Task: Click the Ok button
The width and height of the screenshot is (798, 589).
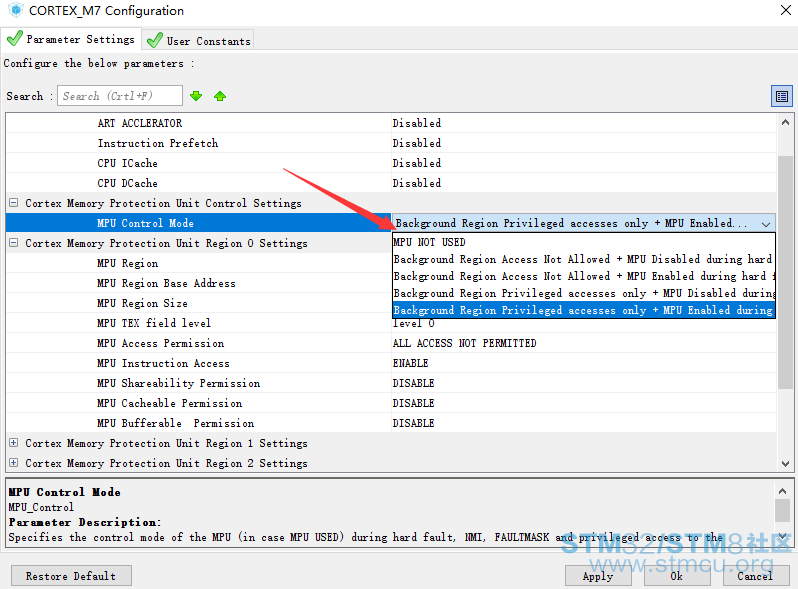Action: [677, 576]
